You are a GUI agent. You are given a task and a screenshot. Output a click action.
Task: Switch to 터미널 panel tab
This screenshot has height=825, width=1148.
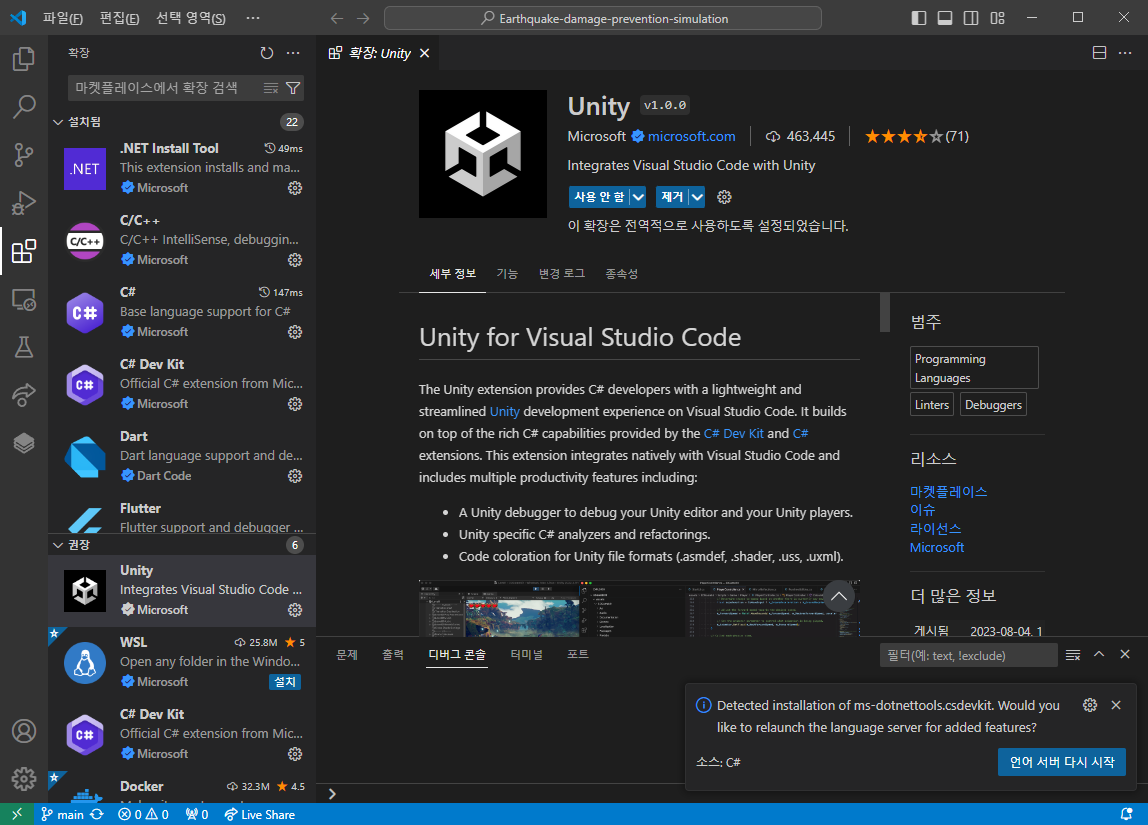[526, 654]
